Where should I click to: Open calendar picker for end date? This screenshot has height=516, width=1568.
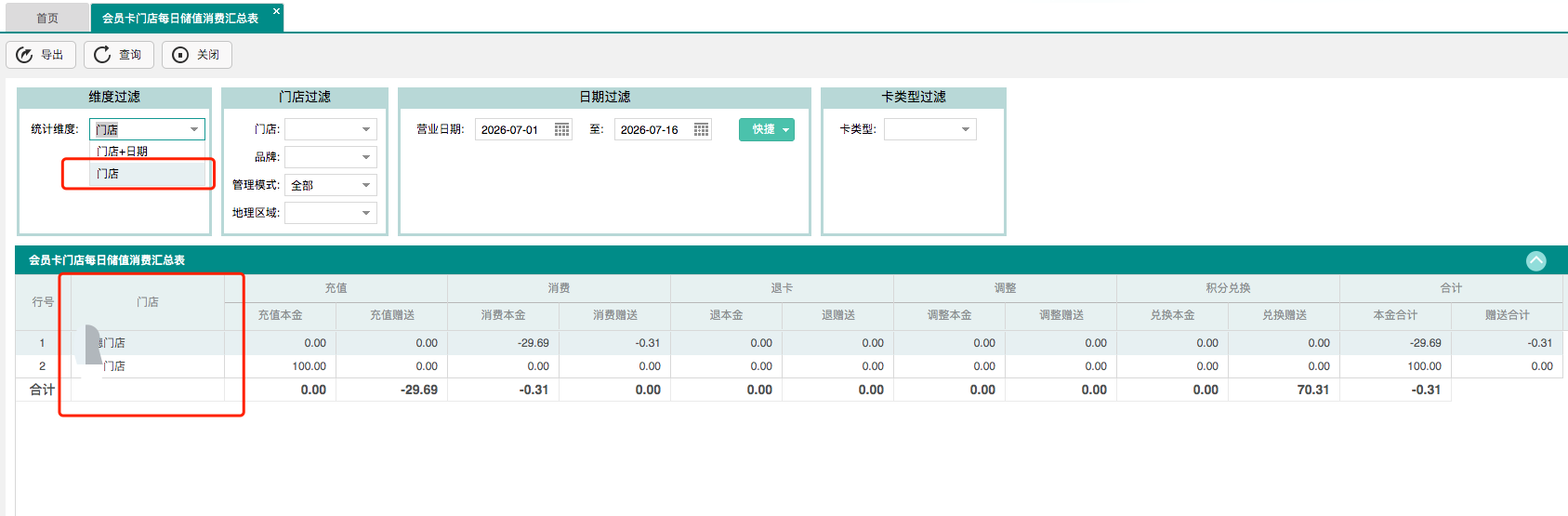tap(702, 129)
